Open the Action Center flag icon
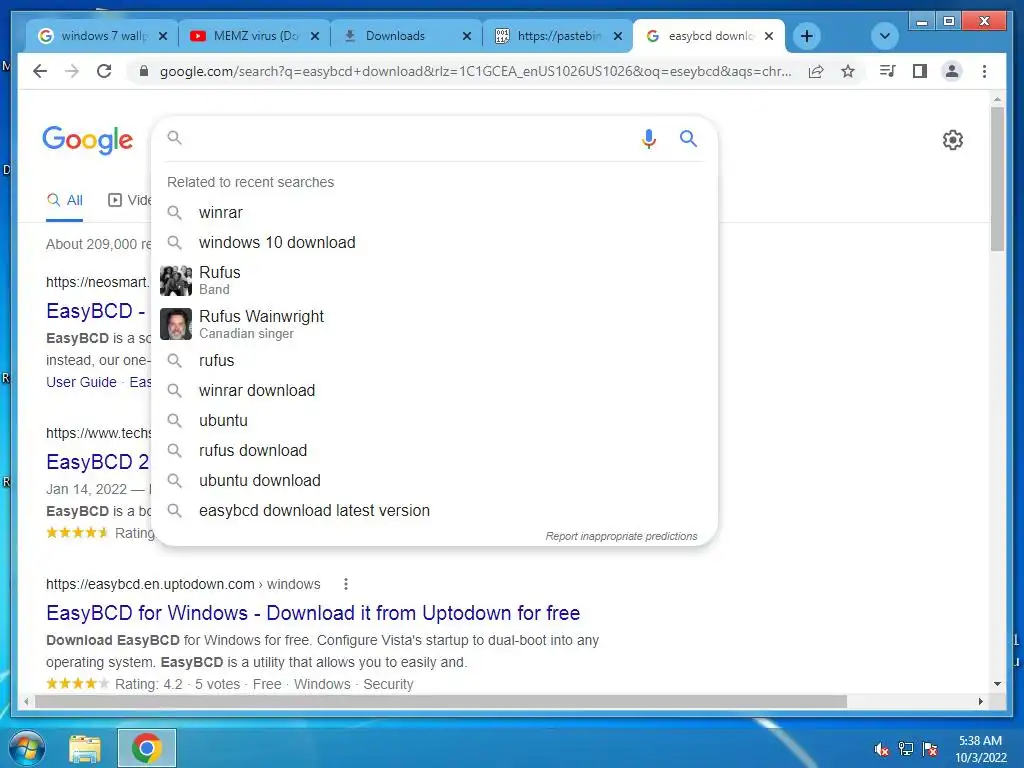The image size is (1024, 768). [930, 749]
